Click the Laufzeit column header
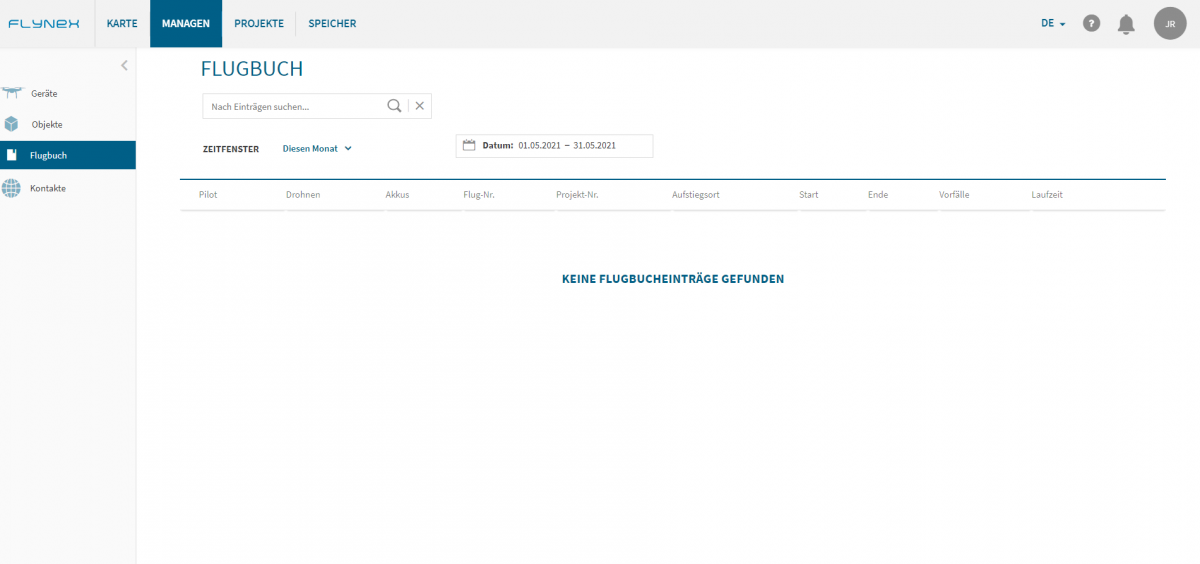 1047,195
